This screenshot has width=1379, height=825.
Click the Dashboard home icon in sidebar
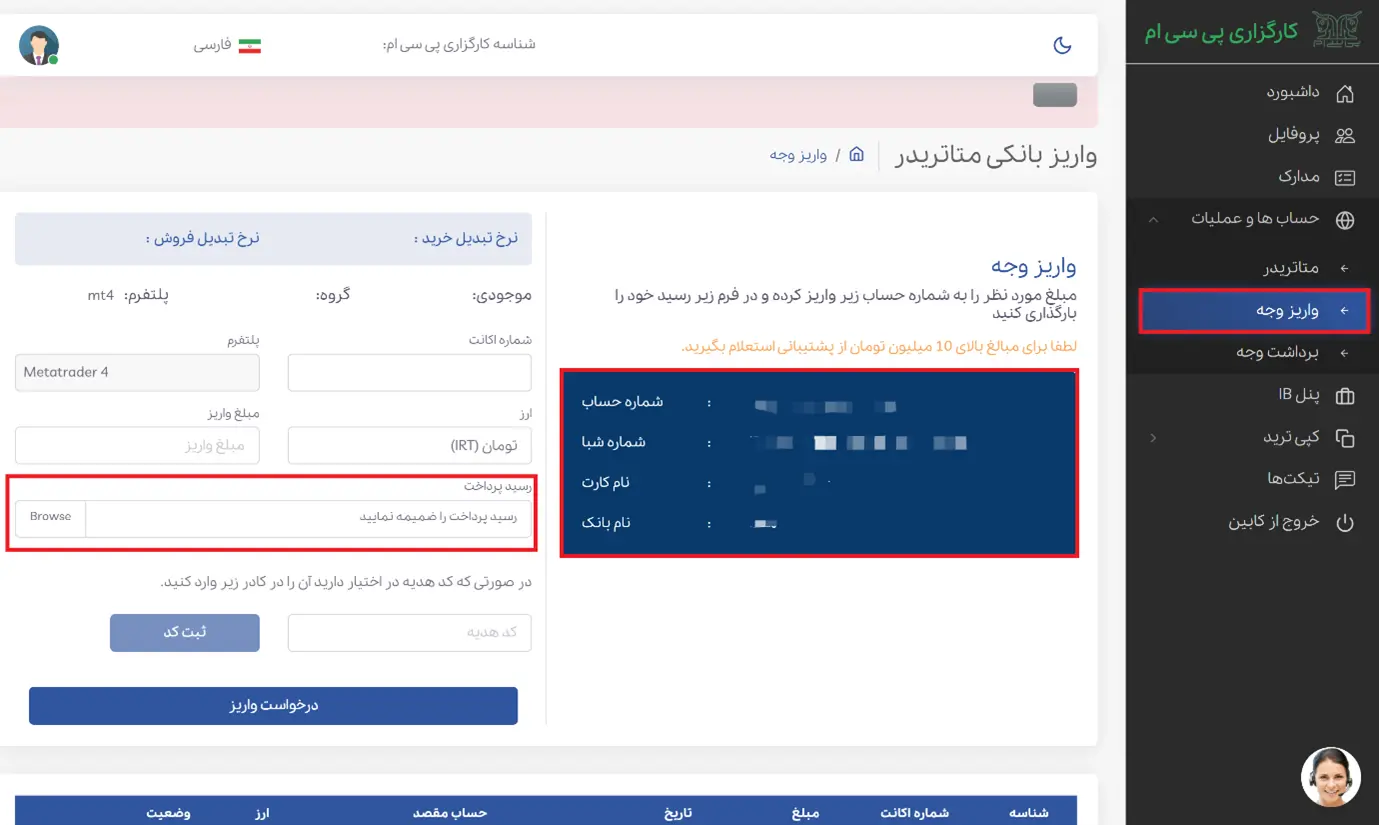coord(1345,93)
